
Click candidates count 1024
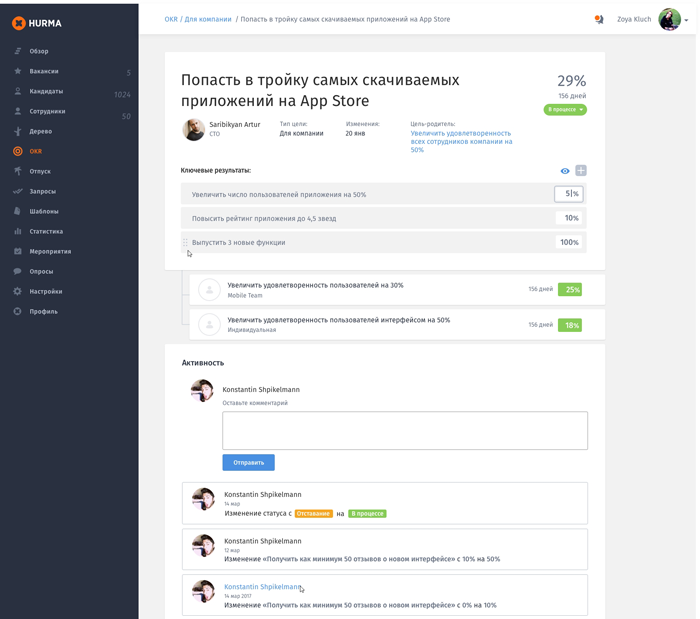(122, 95)
